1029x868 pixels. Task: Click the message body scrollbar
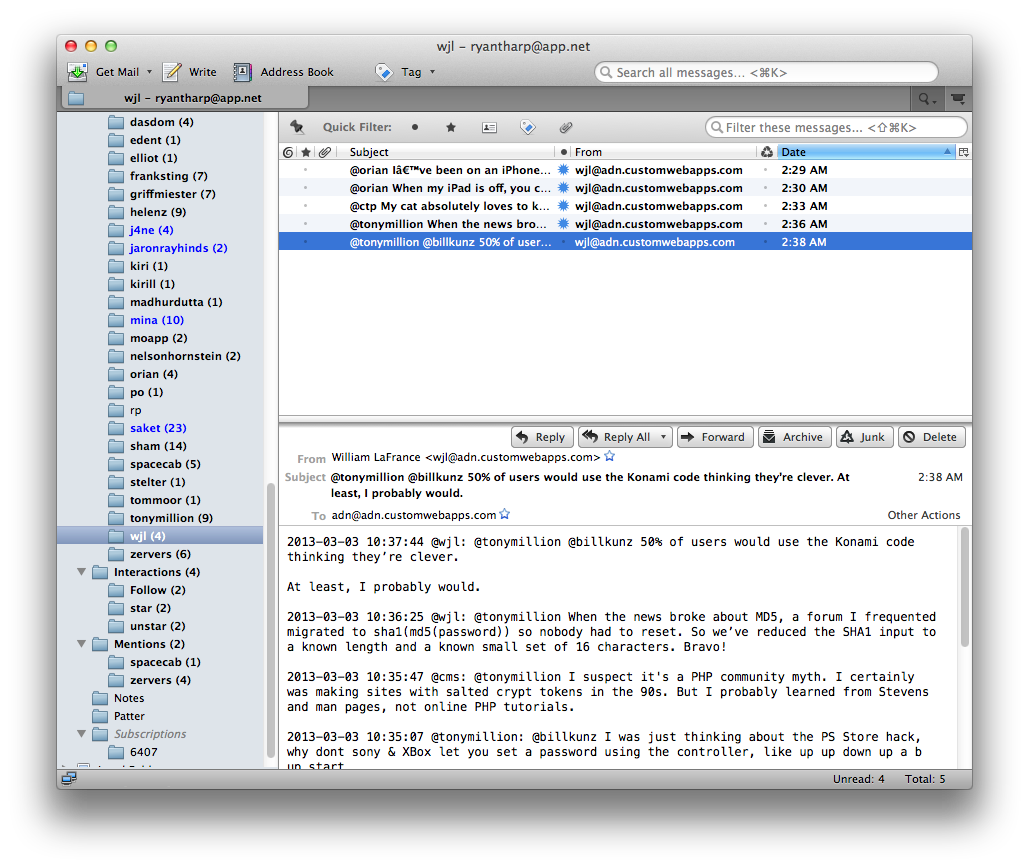965,587
